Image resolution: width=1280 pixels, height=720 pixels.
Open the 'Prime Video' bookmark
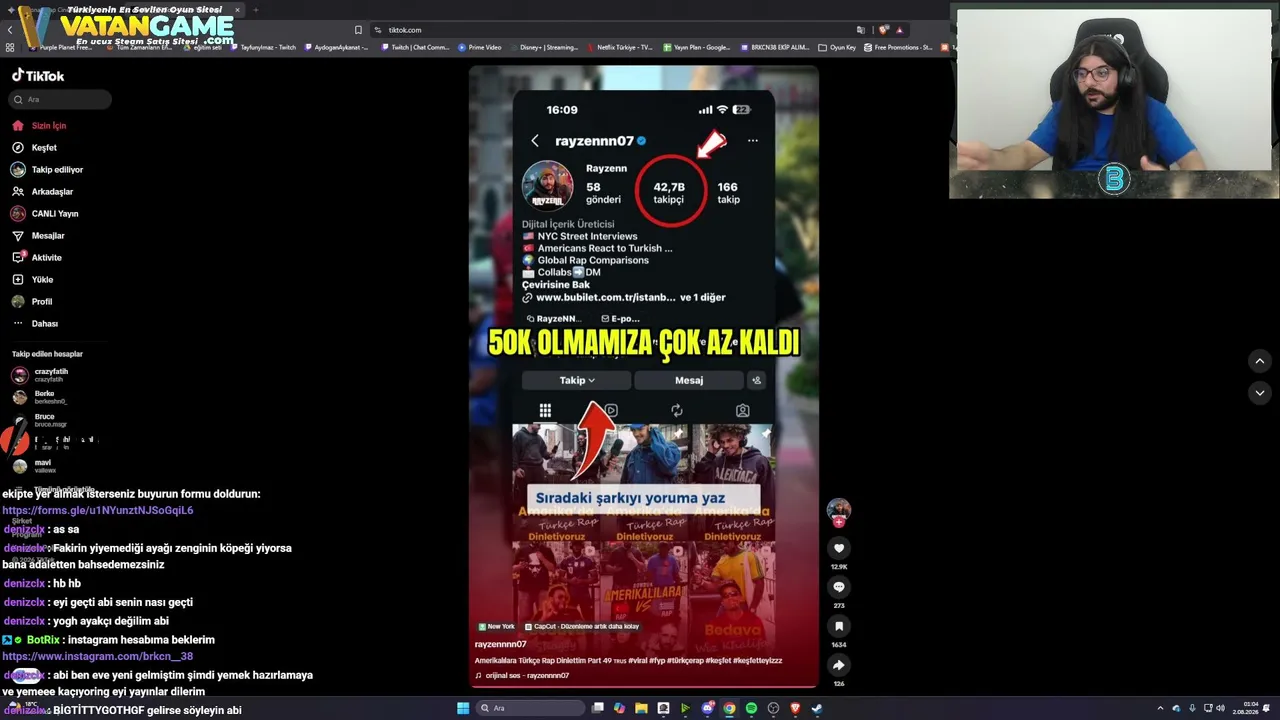(480, 47)
